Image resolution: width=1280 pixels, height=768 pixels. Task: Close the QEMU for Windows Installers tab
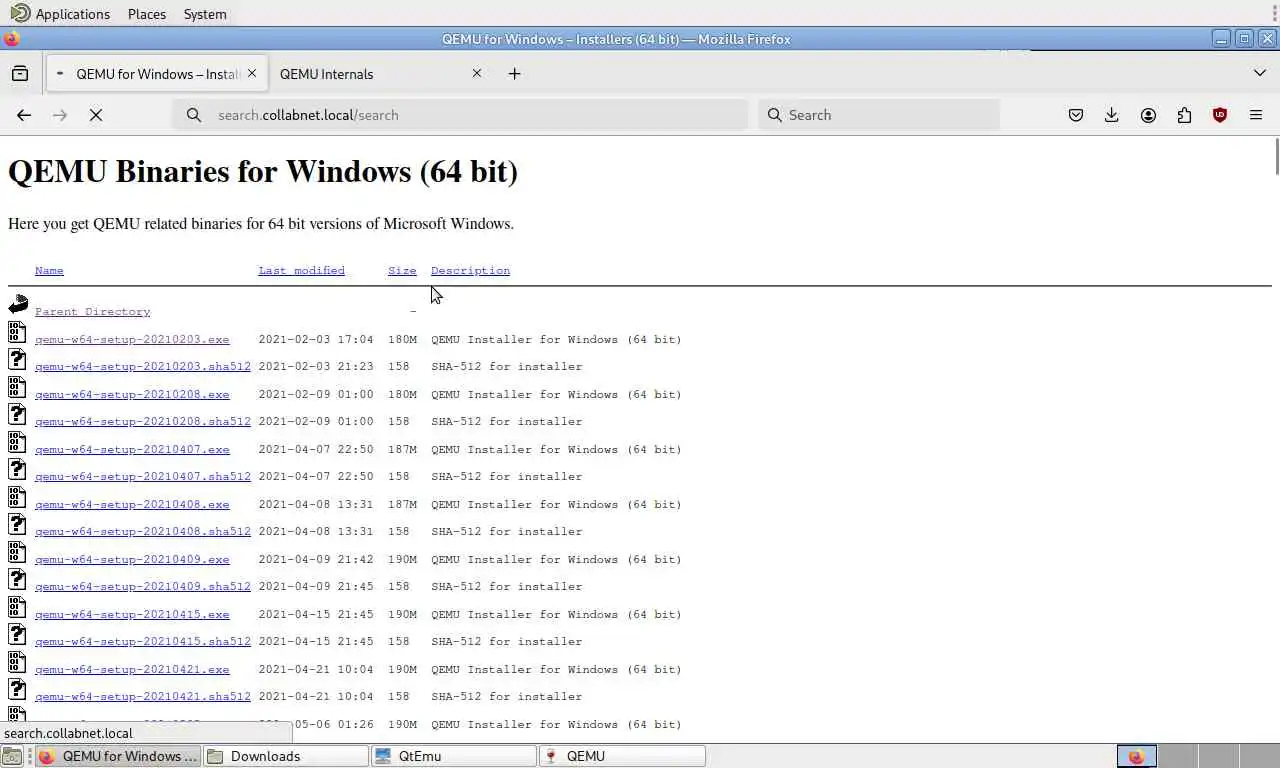point(252,73)
